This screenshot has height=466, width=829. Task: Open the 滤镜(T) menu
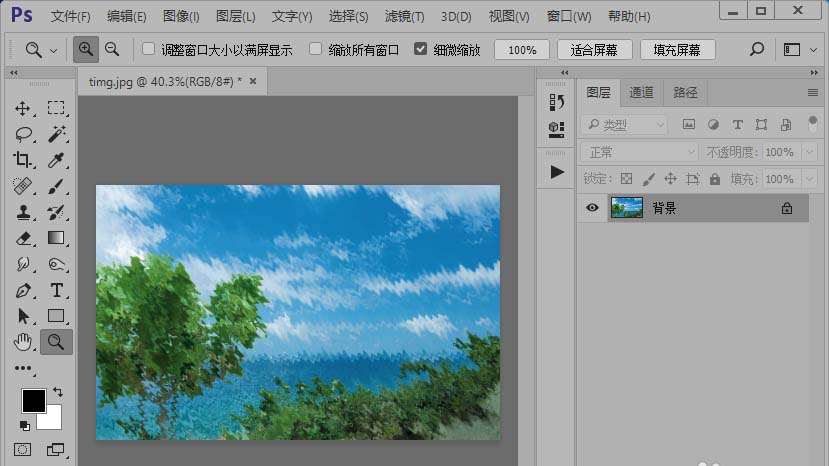tap(403, 17)
